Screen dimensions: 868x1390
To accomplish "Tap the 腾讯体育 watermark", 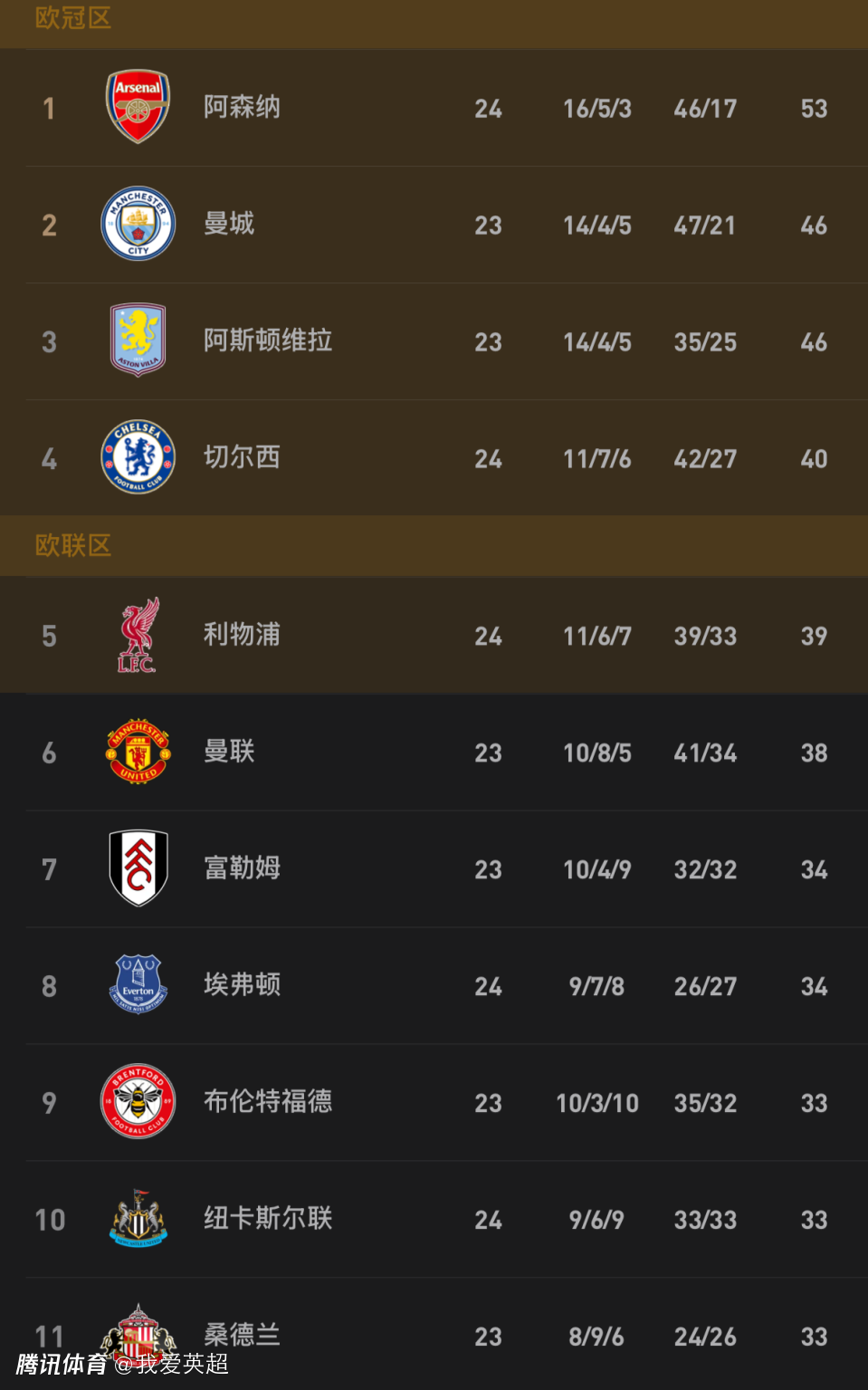I will [x=62, y=1364].
